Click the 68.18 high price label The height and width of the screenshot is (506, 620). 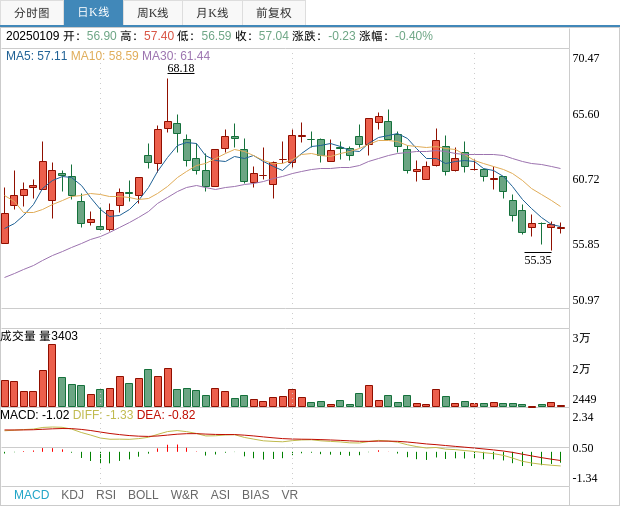coord(181,68)
